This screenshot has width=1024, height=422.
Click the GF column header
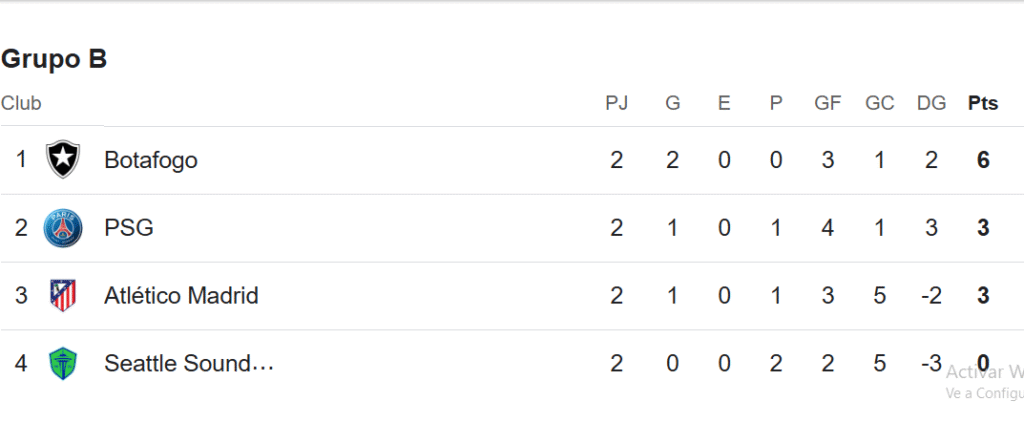point(827,103)
